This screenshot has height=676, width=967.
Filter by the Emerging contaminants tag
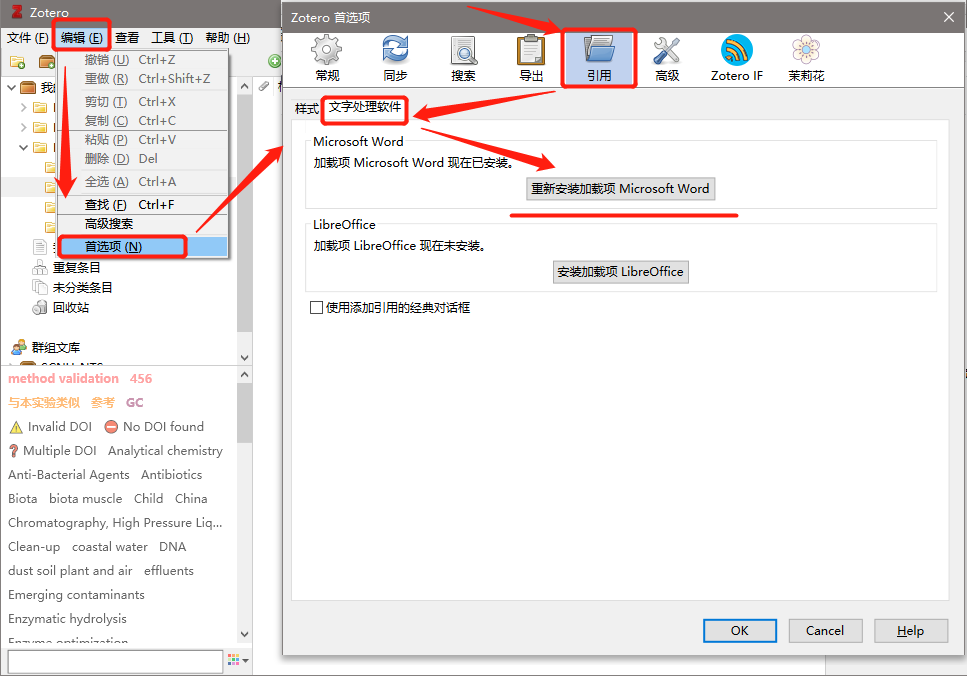(76, 595)
